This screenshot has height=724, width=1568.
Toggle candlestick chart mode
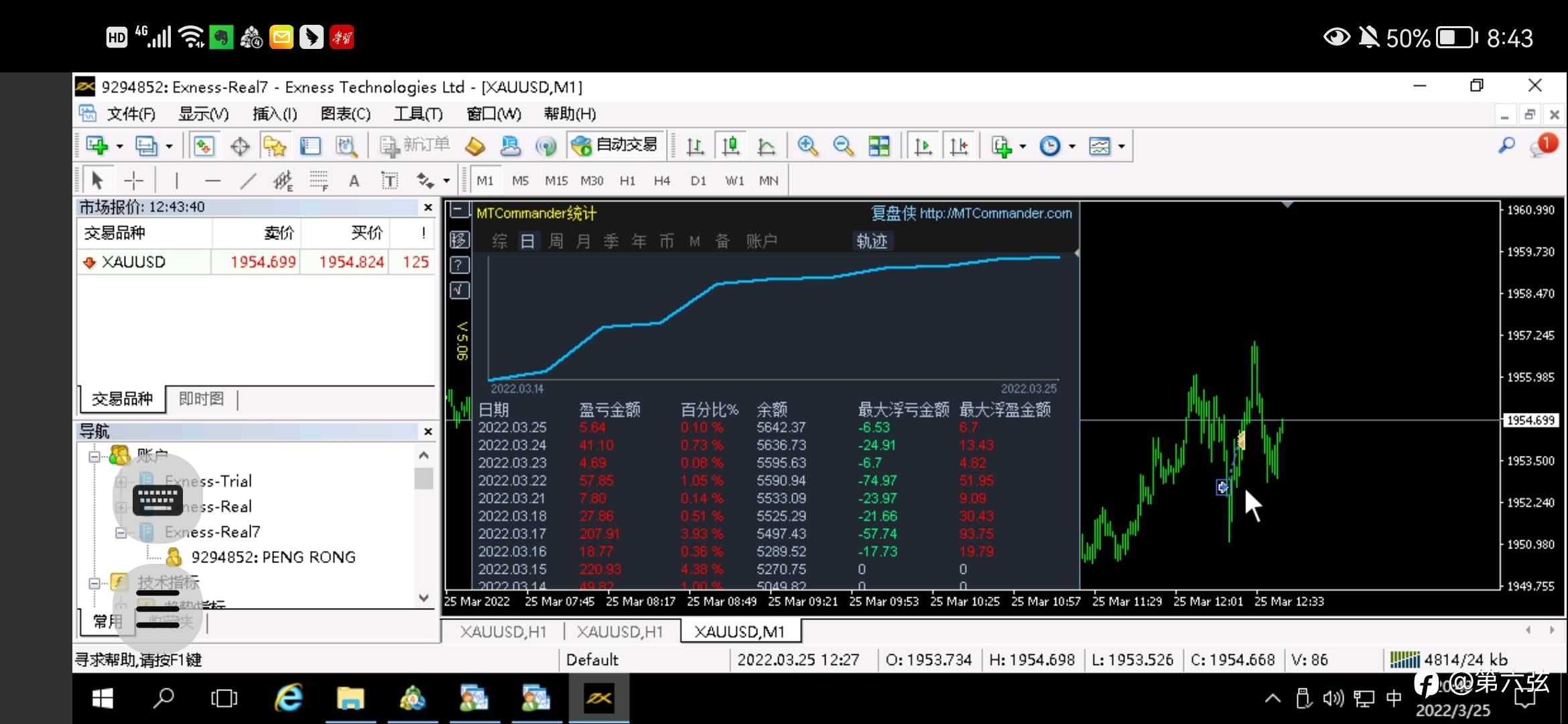coord(730,145)
